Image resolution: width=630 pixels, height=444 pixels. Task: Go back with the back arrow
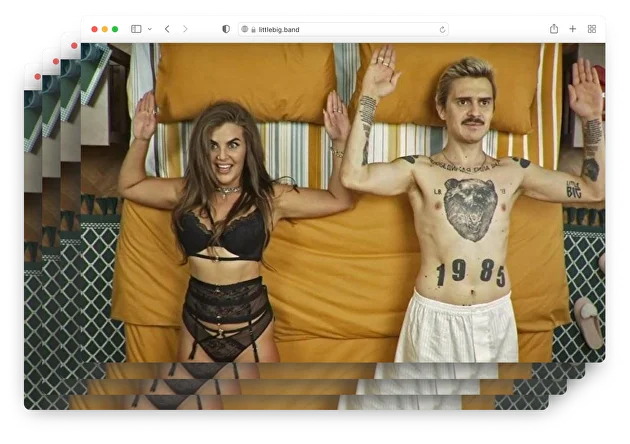pyautogui.click(x=167, y=29)
